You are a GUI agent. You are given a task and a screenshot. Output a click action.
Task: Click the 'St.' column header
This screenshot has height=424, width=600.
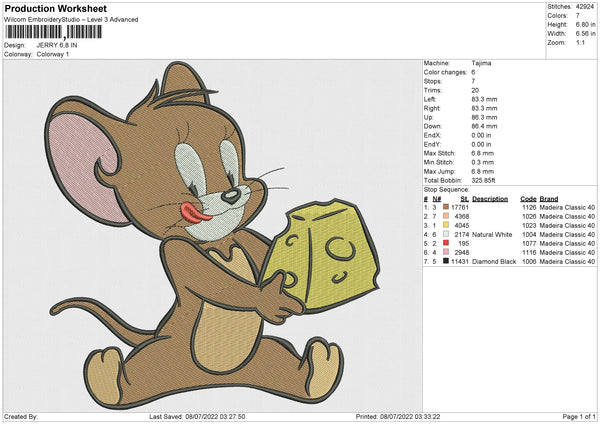[x=465, y=199]
